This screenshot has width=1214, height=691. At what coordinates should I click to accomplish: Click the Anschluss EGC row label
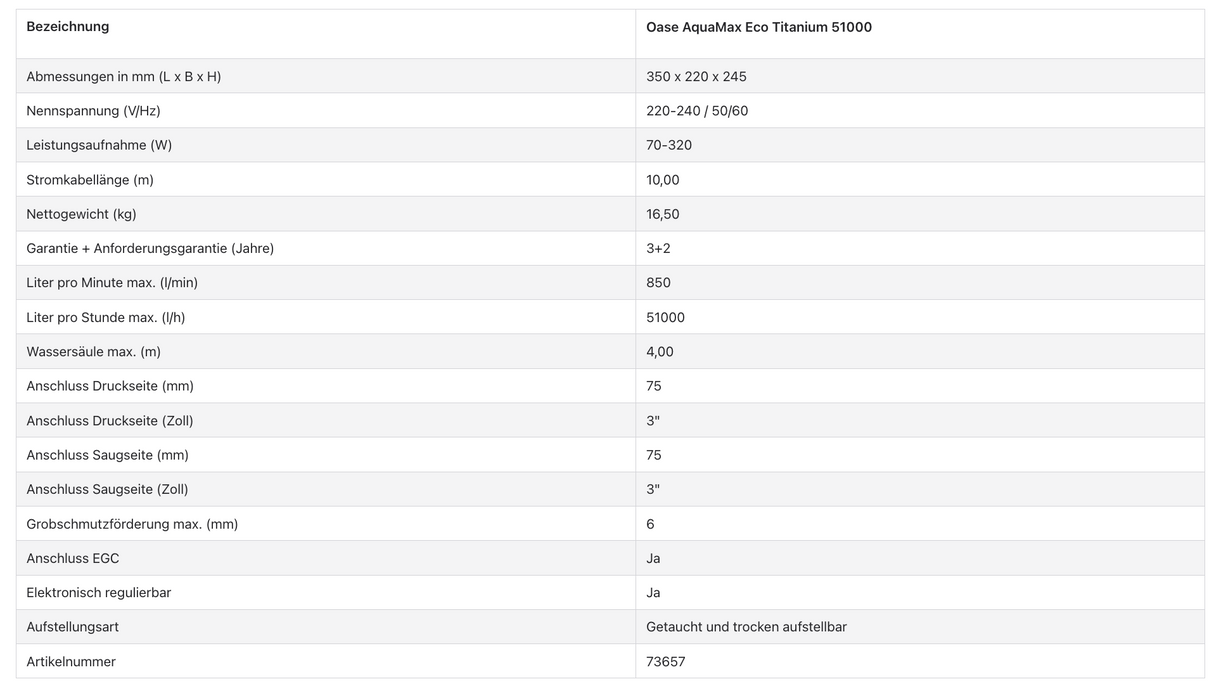(x=73, y=558)
